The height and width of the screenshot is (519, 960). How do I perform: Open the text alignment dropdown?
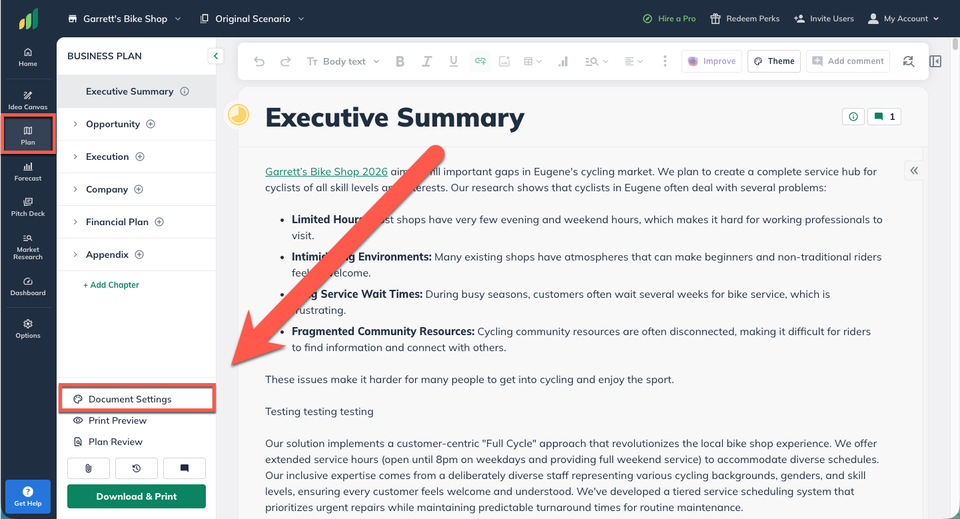[634, 61]
